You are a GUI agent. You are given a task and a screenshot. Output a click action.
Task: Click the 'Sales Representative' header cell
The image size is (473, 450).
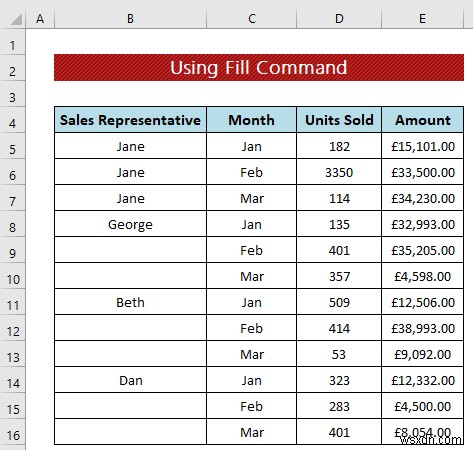(130, 120)
